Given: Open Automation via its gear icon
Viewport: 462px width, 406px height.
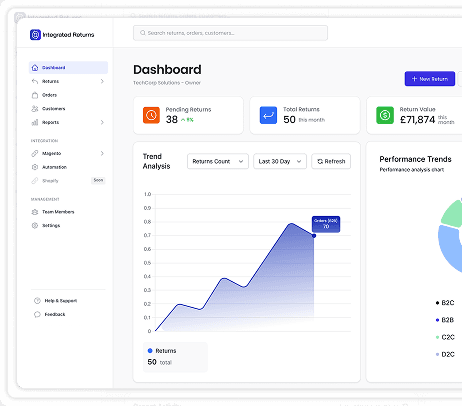Looking at the screenshot, I should tap(35, 167).
